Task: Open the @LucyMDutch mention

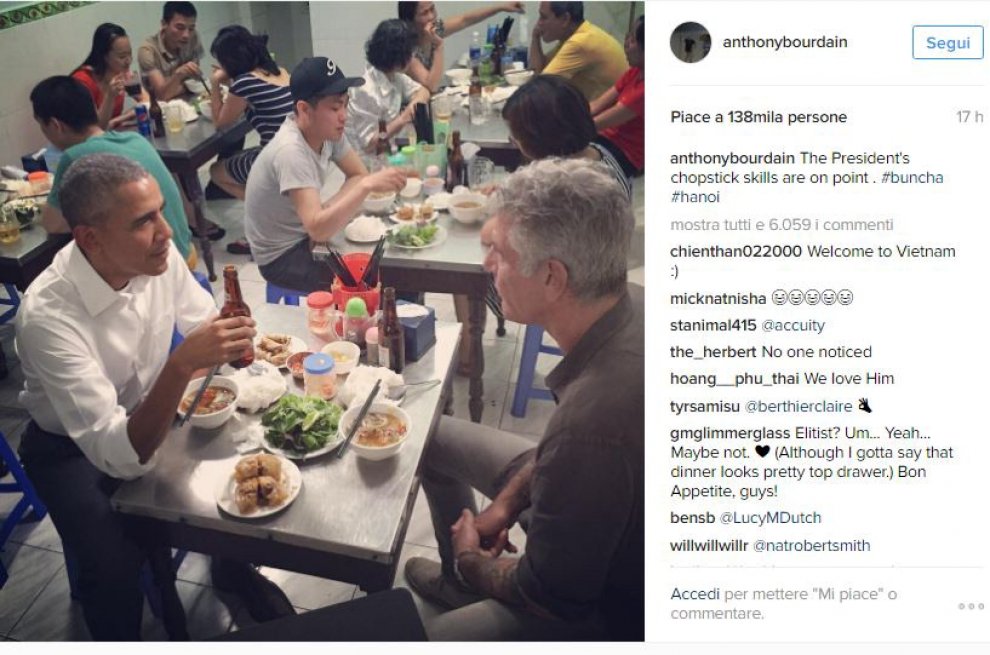Action: [770, 518]
